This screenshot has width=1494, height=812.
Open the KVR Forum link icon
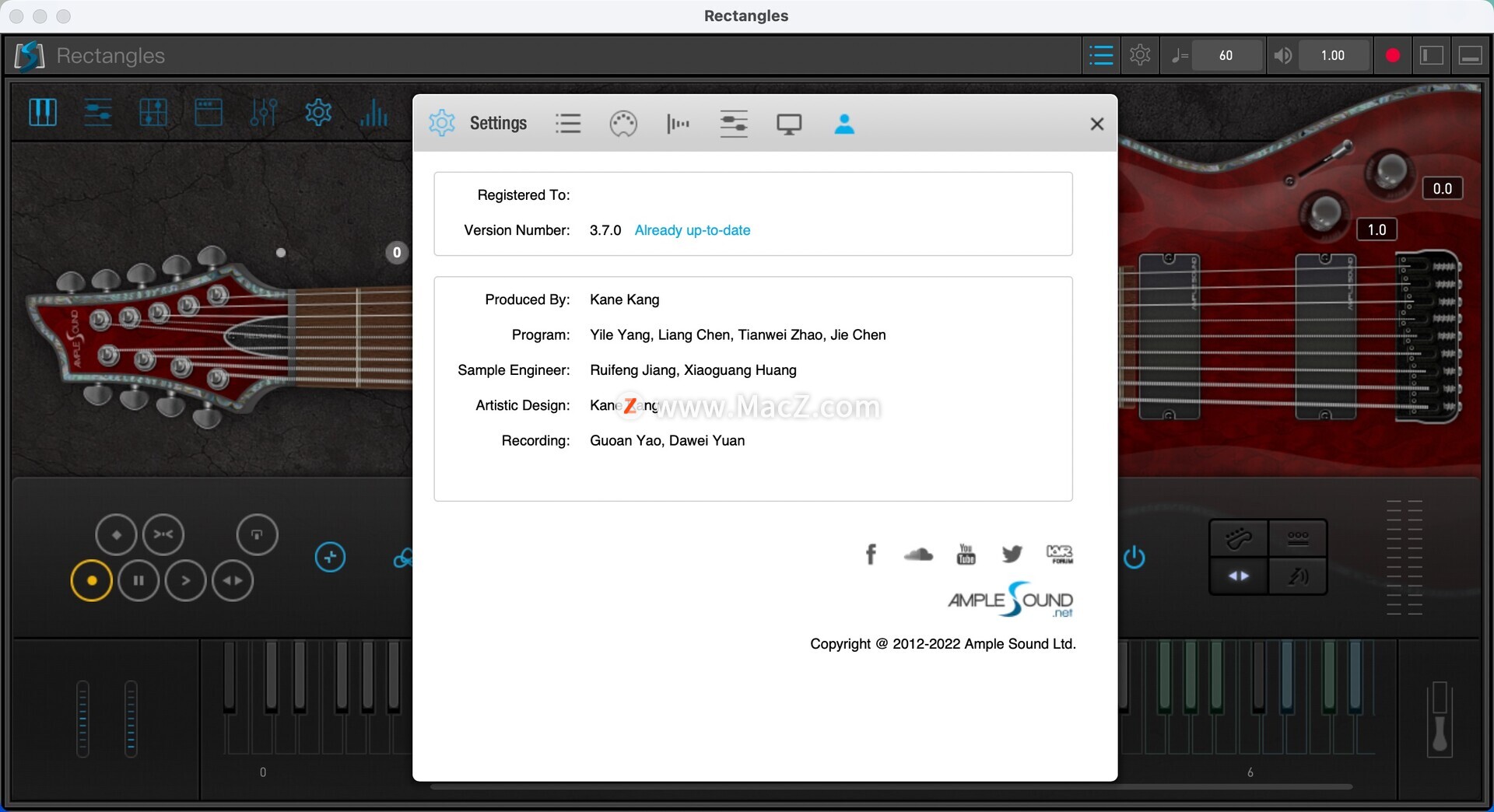(1060, 554)
